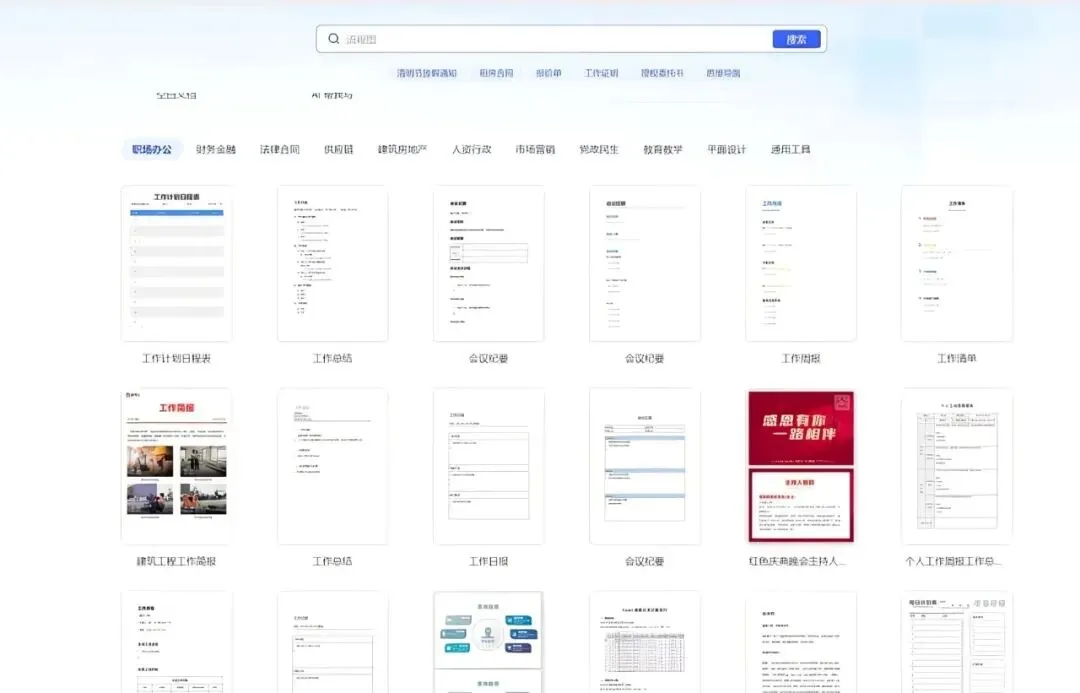This screenshot has width=1080, height=693.
Task: Select the 职场办公 category tab
Action: point(152,149)
